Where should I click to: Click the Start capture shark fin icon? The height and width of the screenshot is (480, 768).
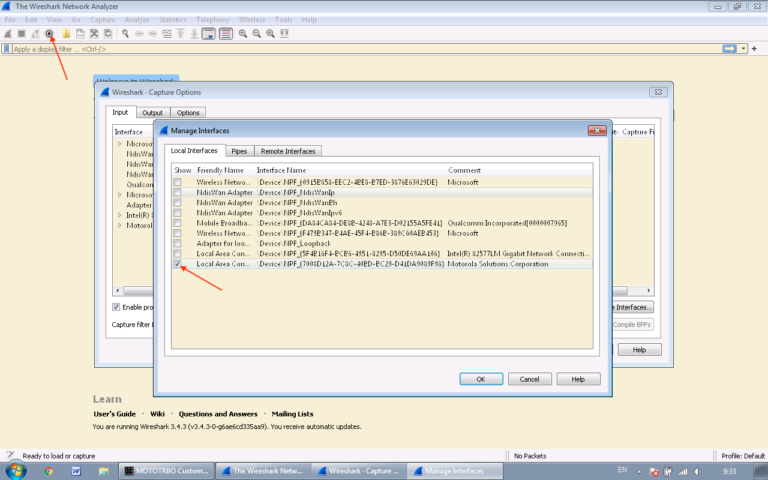click(x=8, y=33)
